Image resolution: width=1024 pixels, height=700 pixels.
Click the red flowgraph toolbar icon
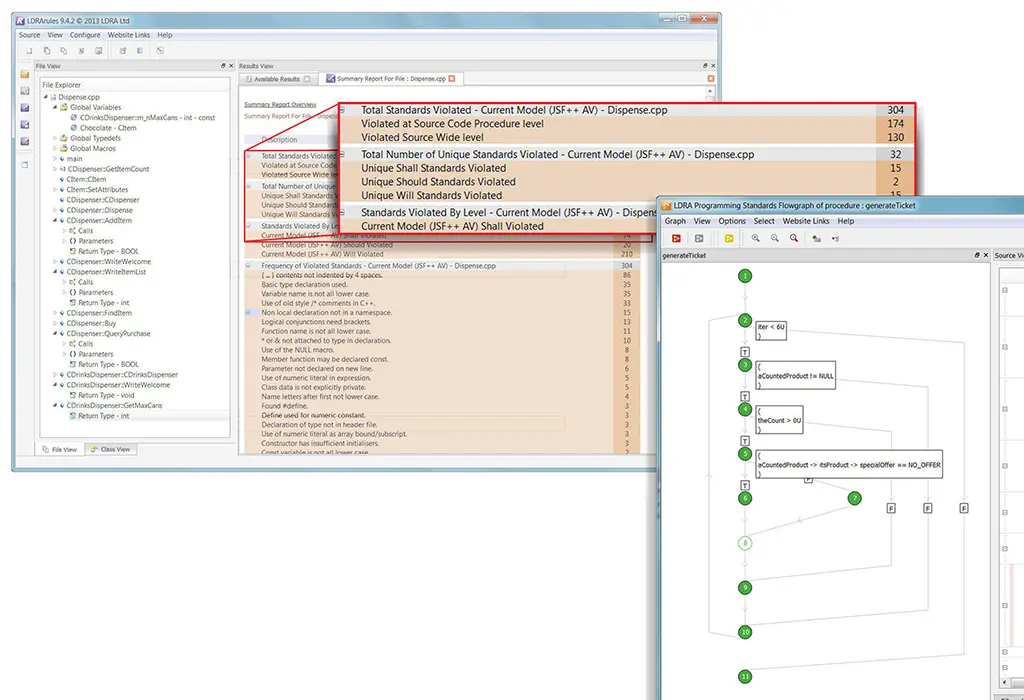click(x=677, y=238)
